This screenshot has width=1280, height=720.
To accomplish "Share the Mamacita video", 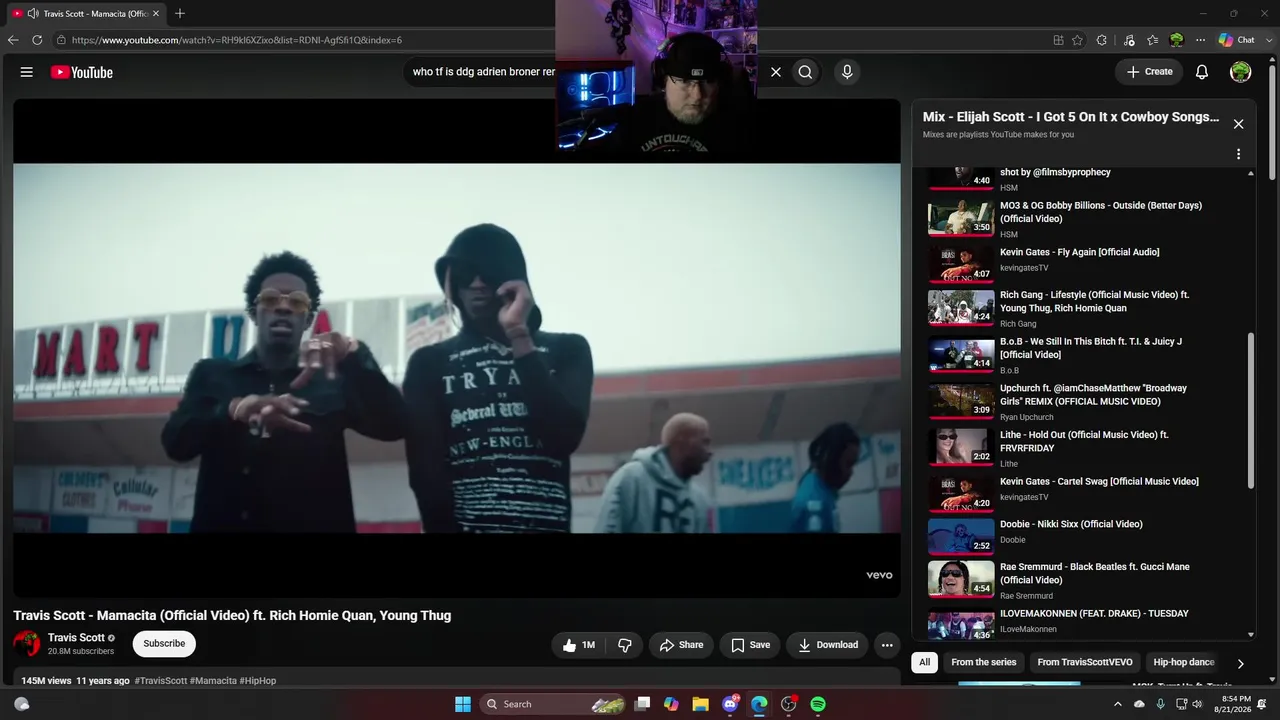I will tap(681, 645).
